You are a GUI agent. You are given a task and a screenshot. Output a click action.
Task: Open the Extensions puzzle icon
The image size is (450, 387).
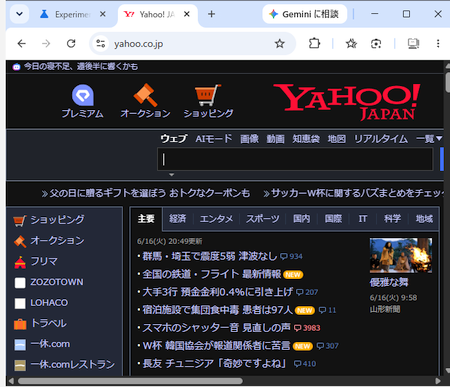coord(314,44)
